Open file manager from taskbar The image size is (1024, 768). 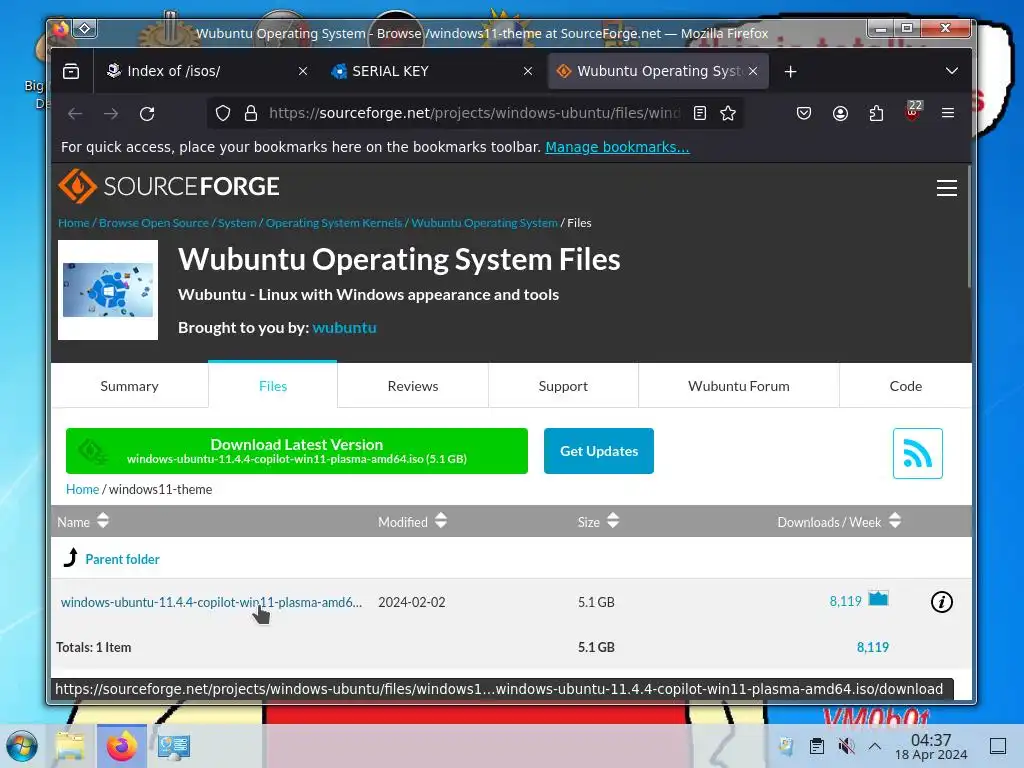[x=70, y=746]
